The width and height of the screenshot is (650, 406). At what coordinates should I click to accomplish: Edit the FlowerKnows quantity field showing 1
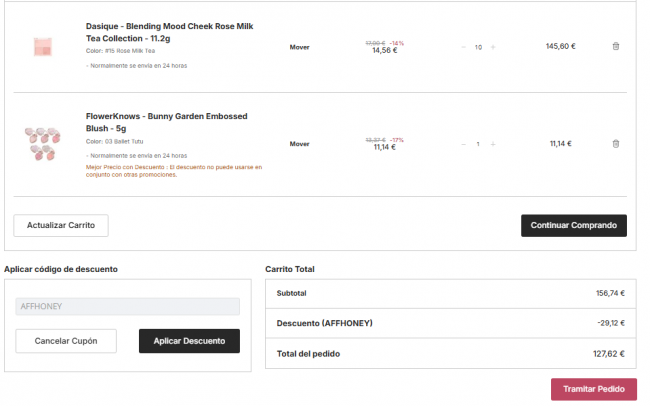[x=478, y=144]
